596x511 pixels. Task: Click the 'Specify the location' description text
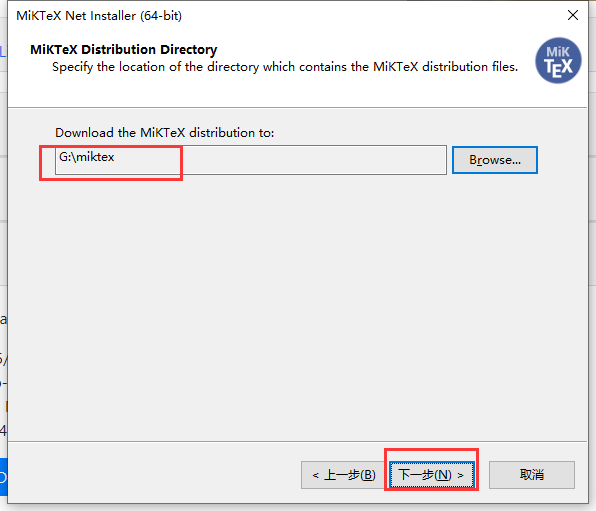pos(285,67)
